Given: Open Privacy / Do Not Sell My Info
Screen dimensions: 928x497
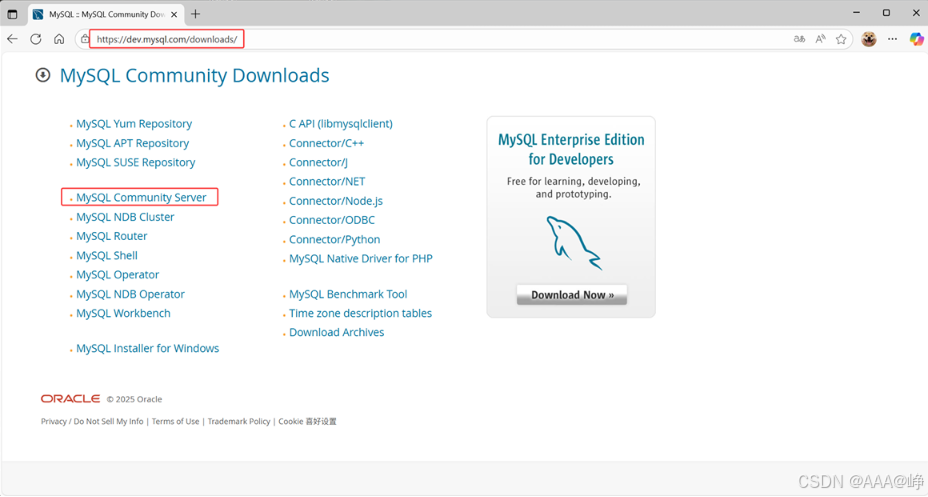Looking at the screenshot, I should pyautogui.click(x=92, y=421).
